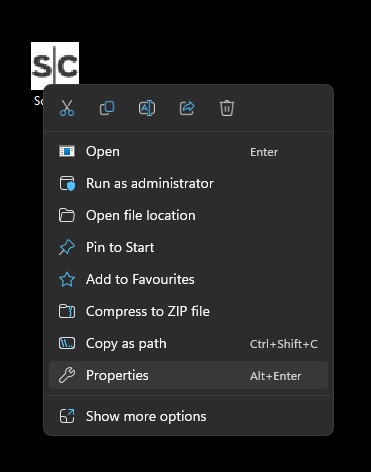The image size is (371, 472).
Task: Choose Add to Favourites
Action: pyautogui.click(x=188, y=280)
